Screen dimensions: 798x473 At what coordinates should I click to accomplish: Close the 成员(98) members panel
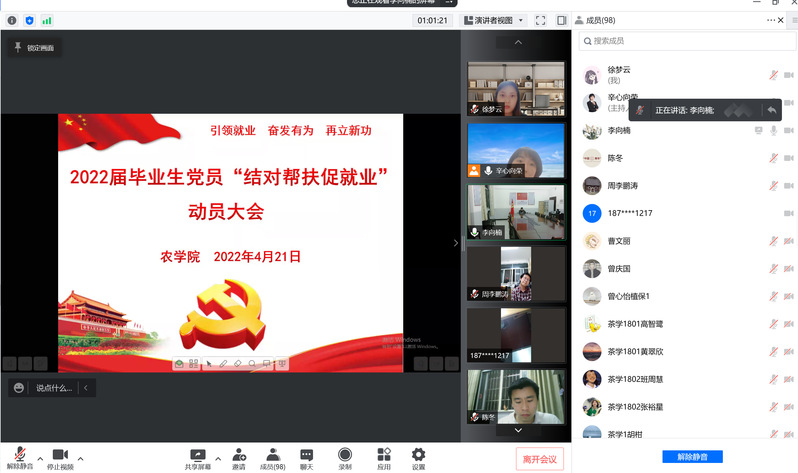(x=781, y=20)
